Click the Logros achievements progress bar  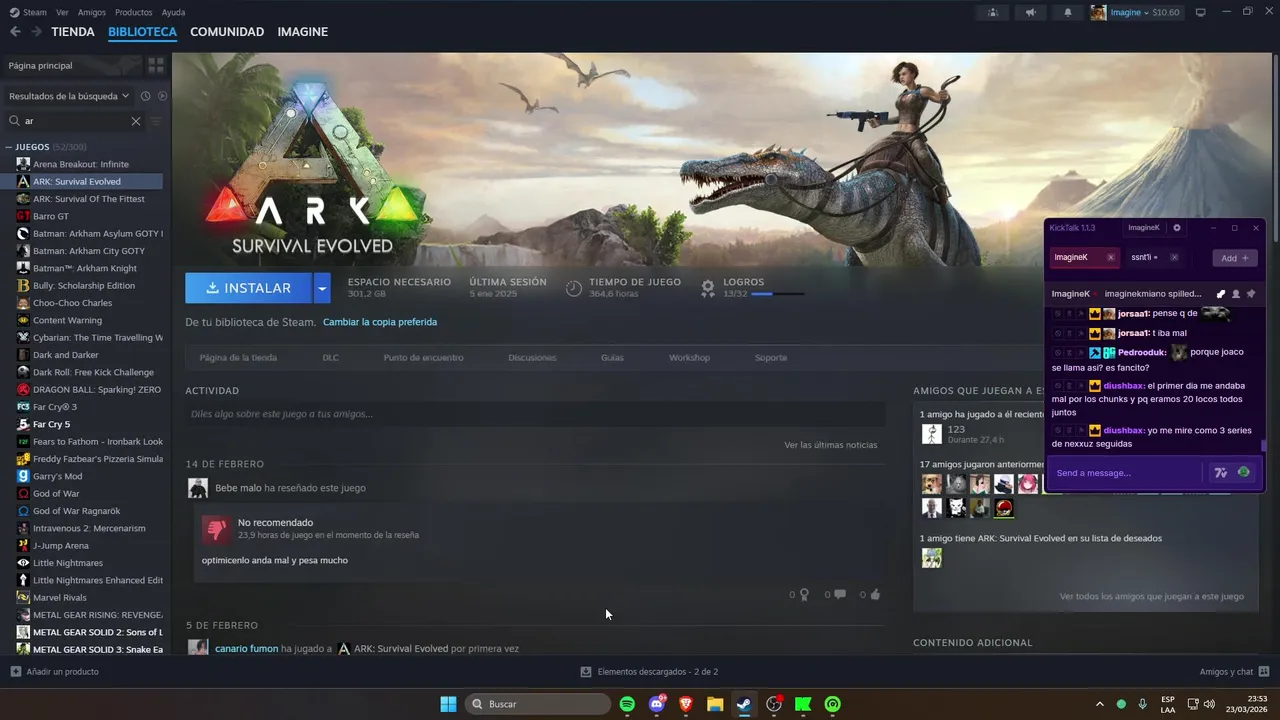coord(777,294)
